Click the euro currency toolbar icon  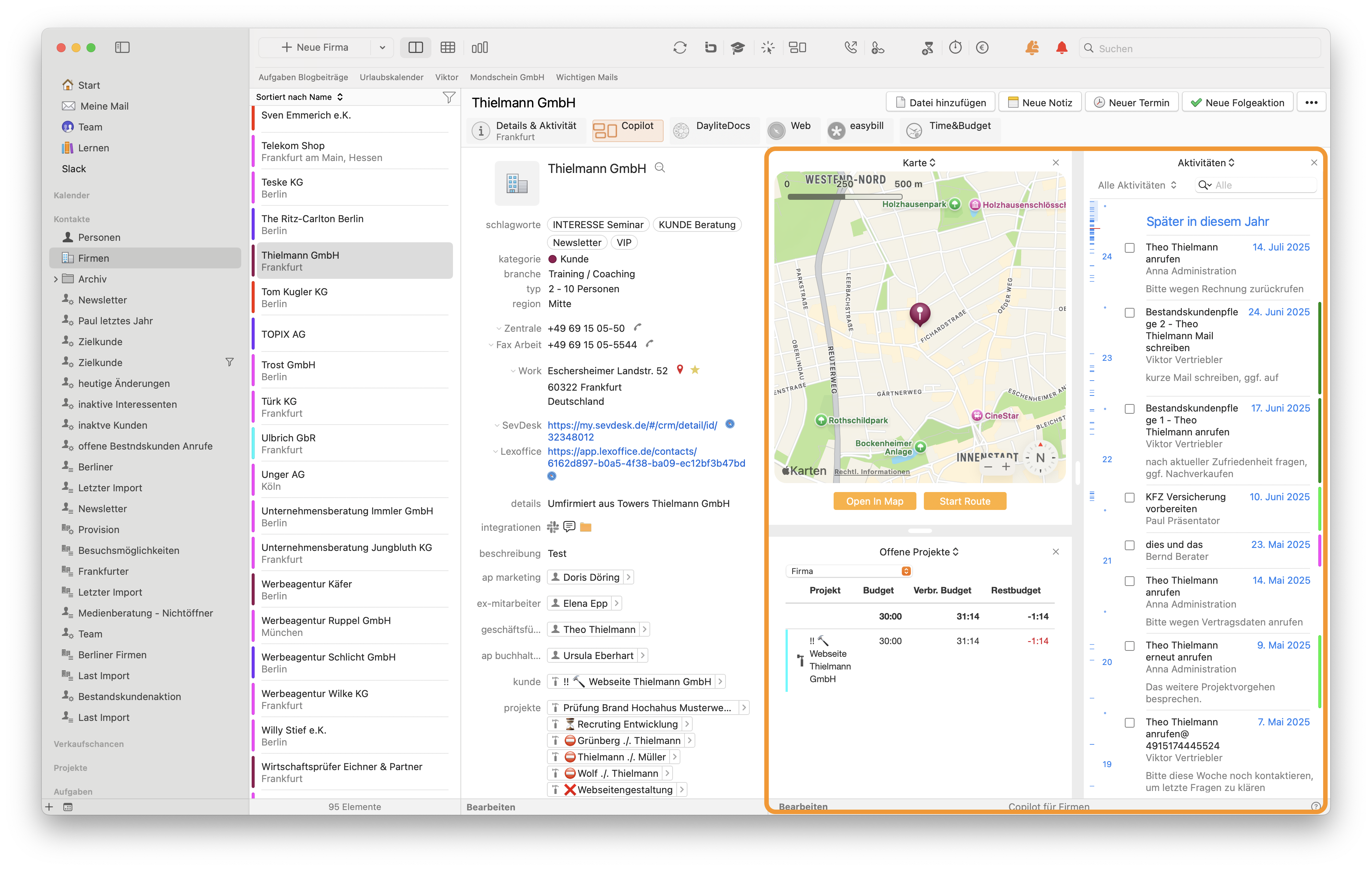(982, 48)
